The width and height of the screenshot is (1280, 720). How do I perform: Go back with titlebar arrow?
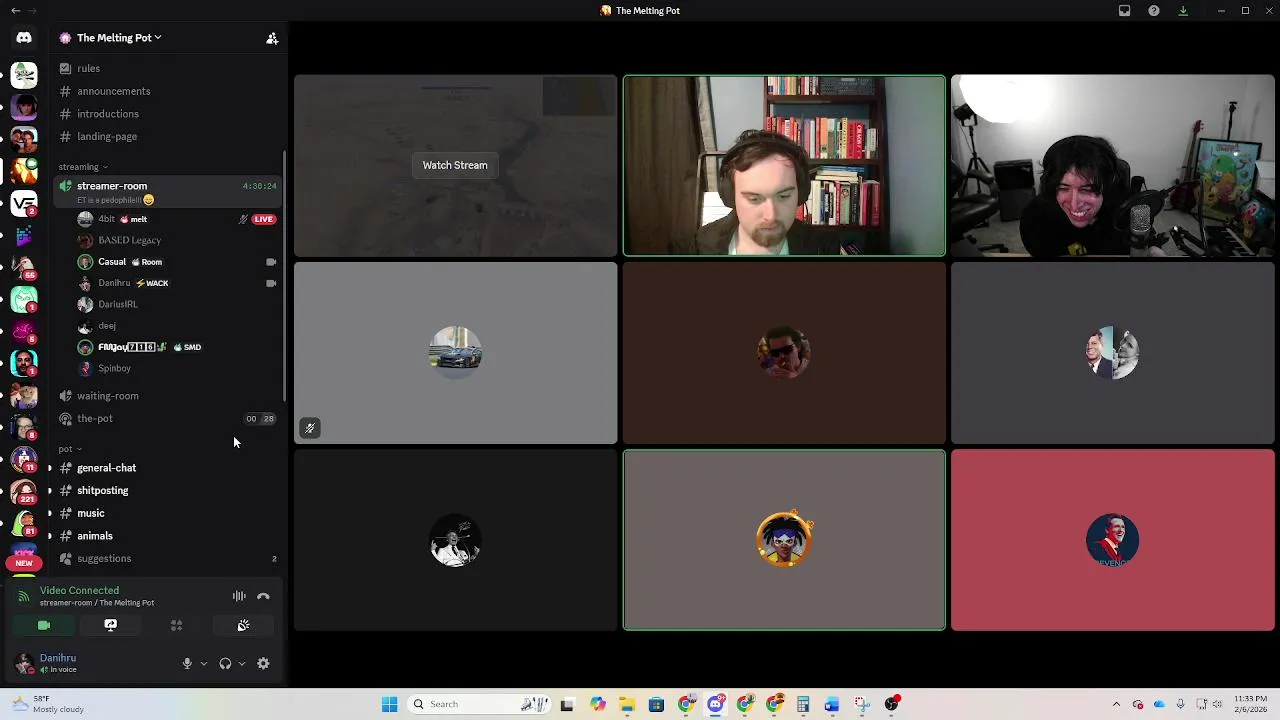(15, 11)
